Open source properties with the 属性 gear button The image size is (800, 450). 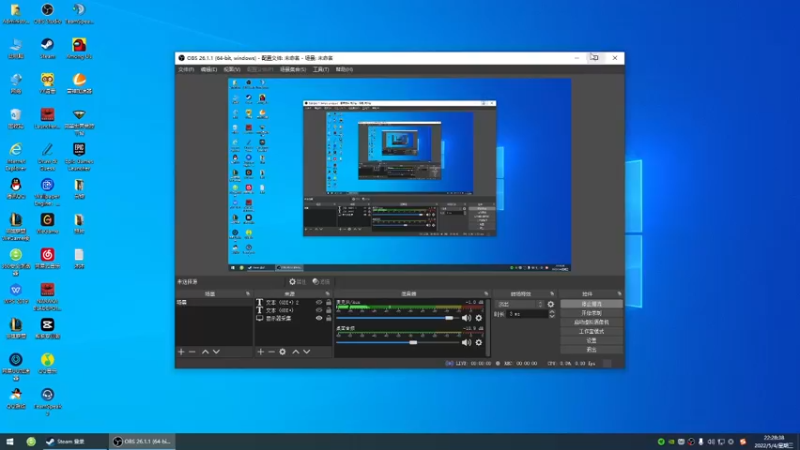point(297,282)
